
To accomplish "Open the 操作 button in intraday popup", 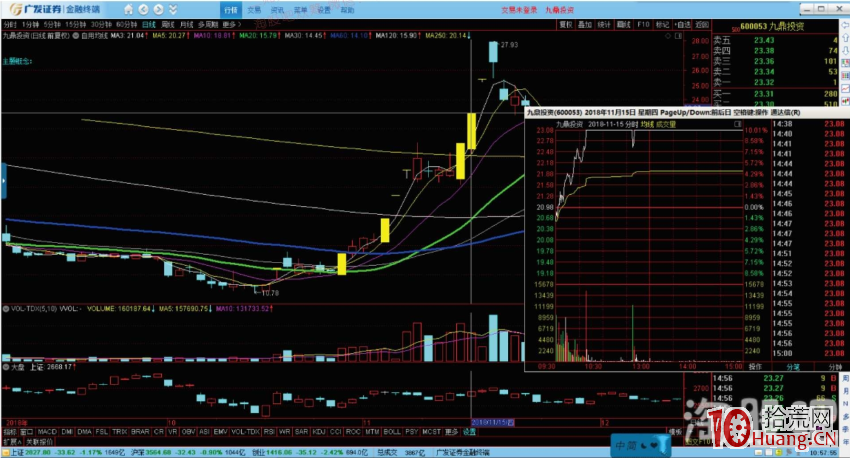I will coord(755,366).
